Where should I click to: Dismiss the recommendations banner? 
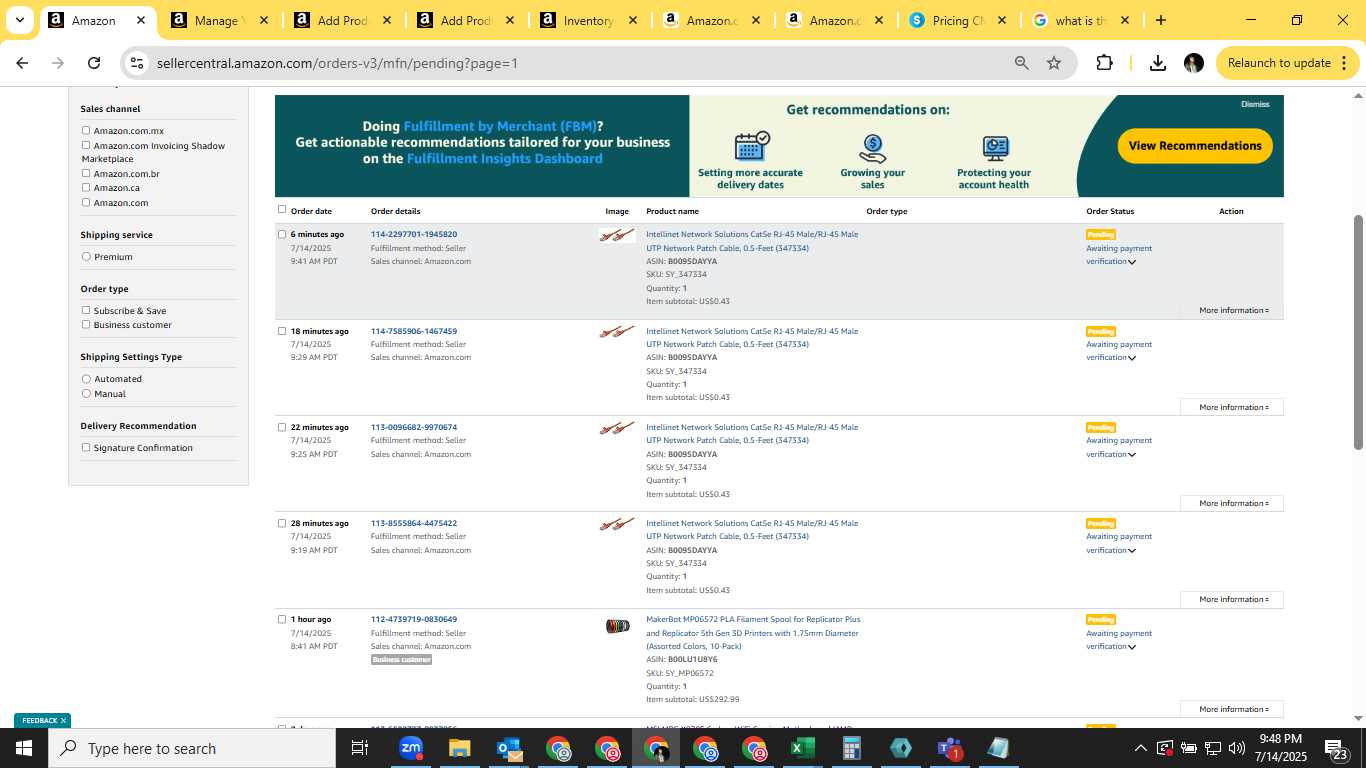pyautogui.click(x=1255, y=104)
